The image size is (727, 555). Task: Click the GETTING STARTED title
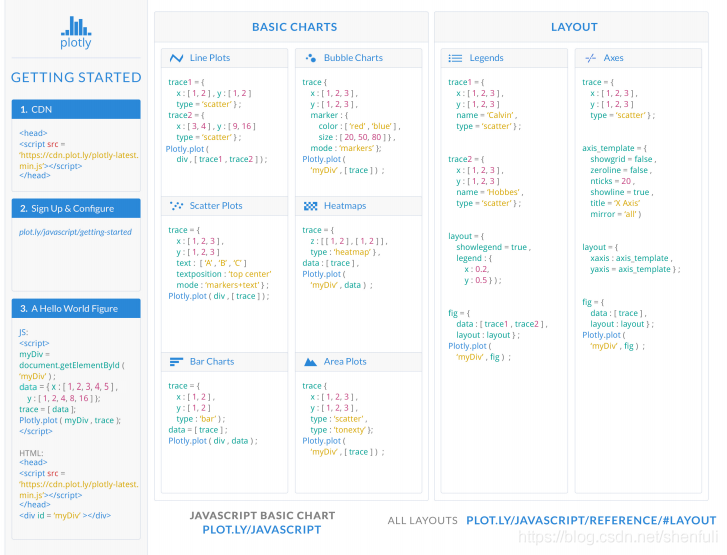click(x=76, y=77)
